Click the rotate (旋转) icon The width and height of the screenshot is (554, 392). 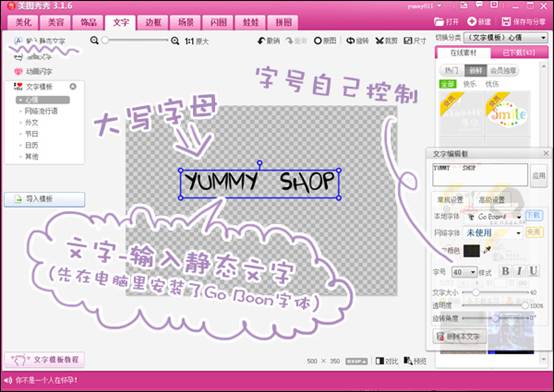click(x=350, y=41)
